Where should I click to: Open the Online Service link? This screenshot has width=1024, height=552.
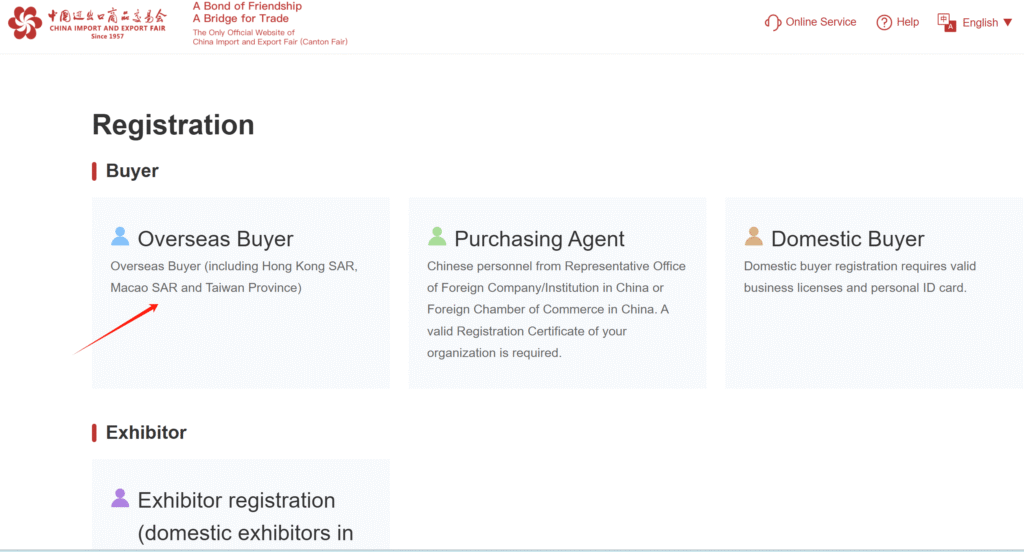pos(821,22)
